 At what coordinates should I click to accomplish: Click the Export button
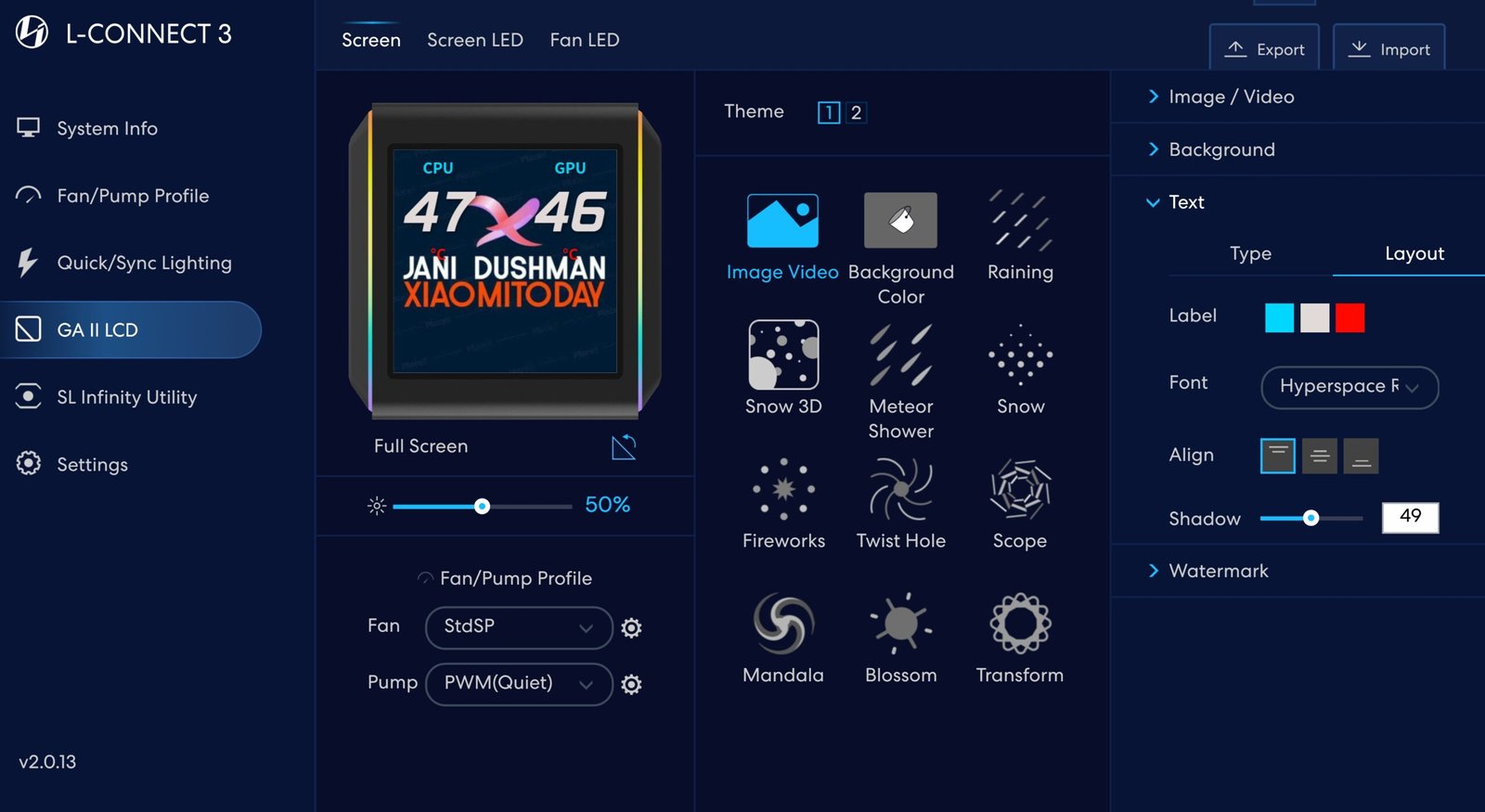coord(1264,49)
